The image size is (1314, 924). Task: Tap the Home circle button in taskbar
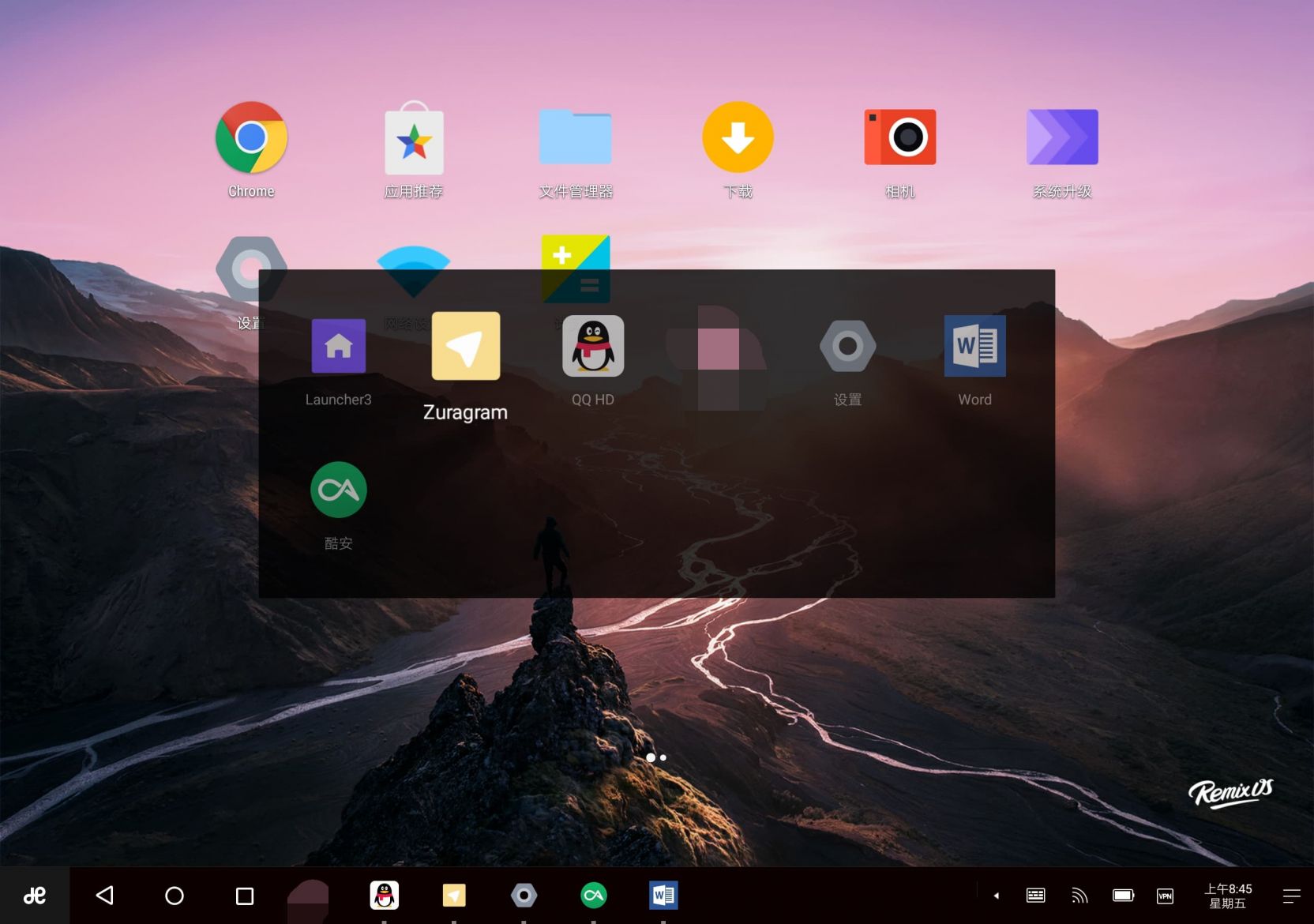coord(175,896)
